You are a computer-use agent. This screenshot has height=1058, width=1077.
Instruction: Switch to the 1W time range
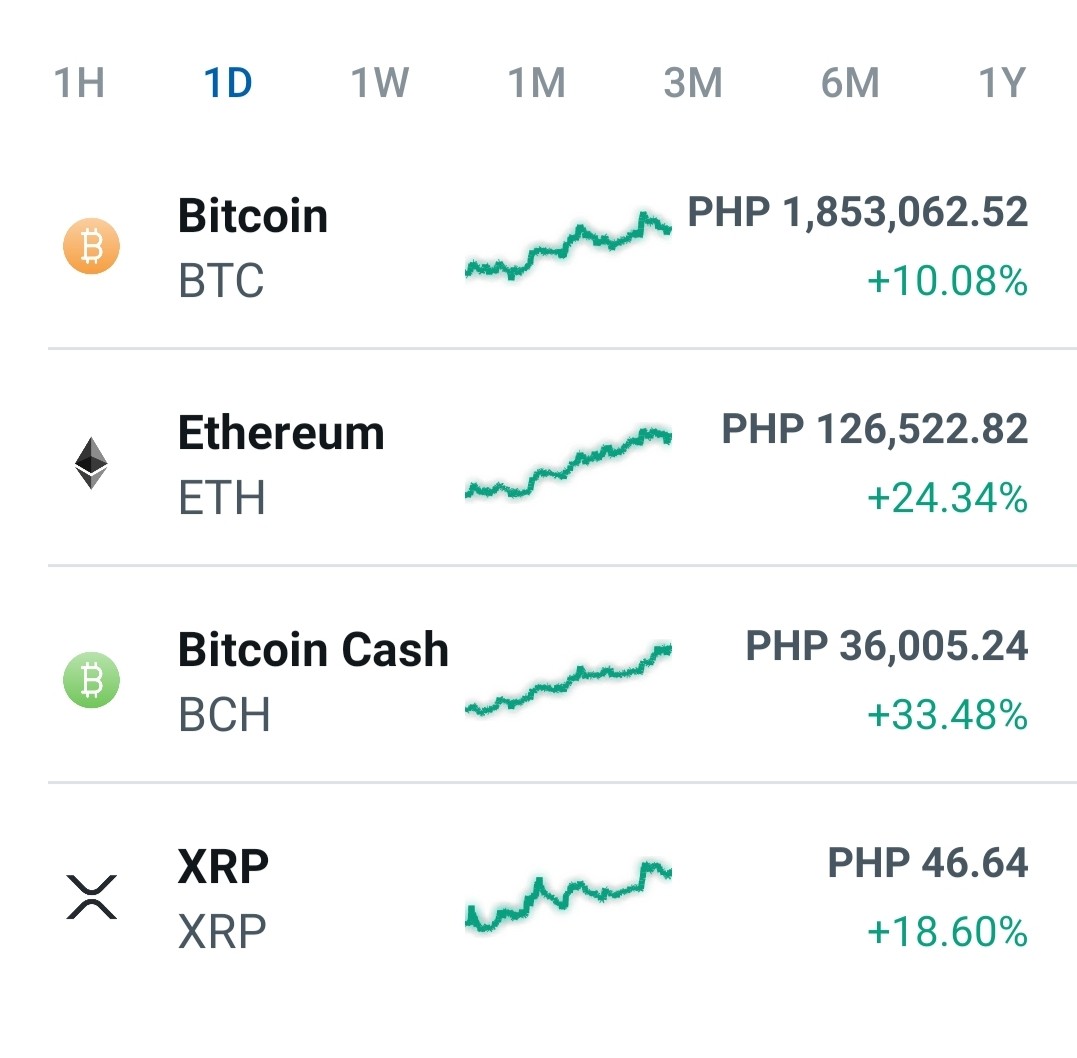(x=380, y=83)
